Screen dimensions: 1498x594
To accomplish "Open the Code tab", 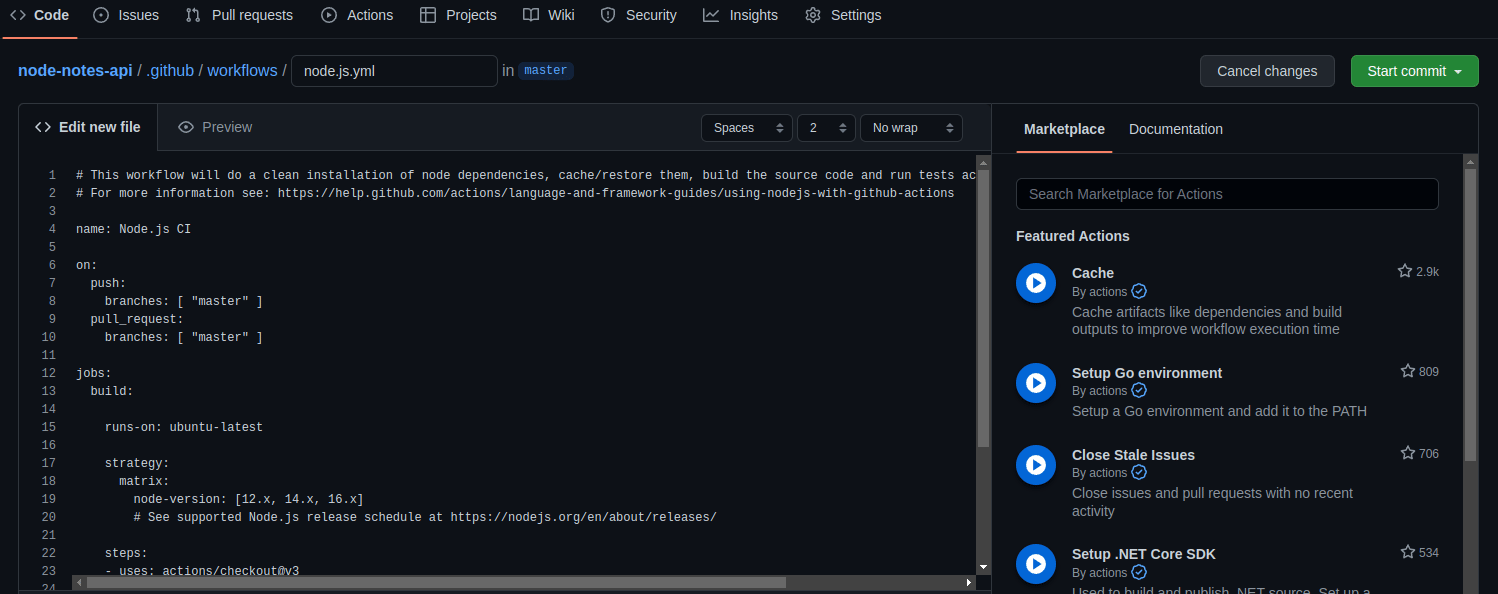I will (39, 15).
